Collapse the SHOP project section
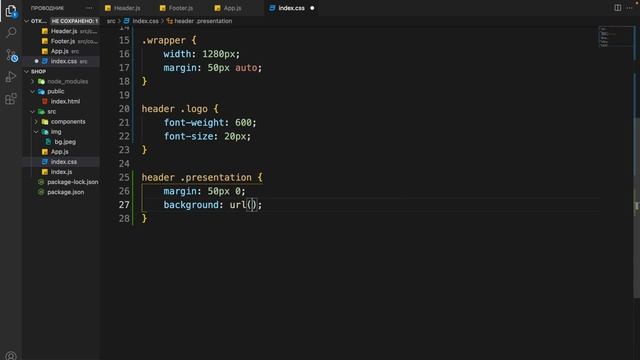This screenshot has width=640, height=360. click(27, 71)
